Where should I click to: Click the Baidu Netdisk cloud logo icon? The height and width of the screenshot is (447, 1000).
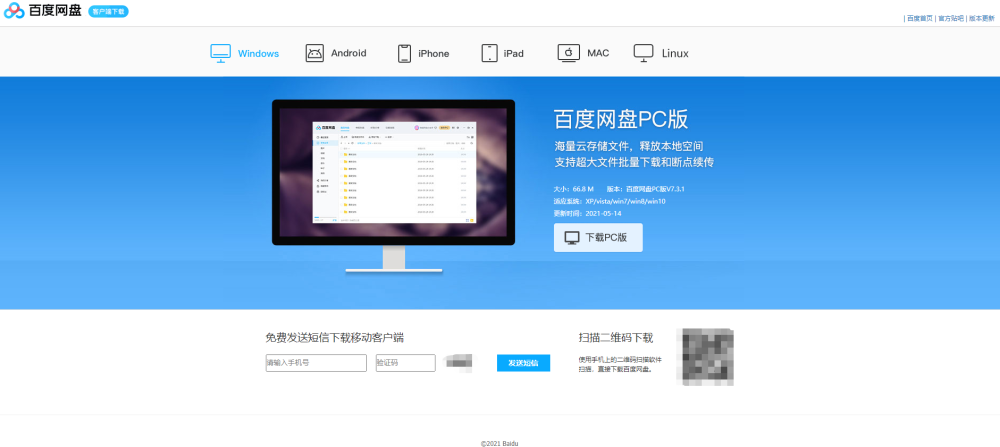coord(14,11)
